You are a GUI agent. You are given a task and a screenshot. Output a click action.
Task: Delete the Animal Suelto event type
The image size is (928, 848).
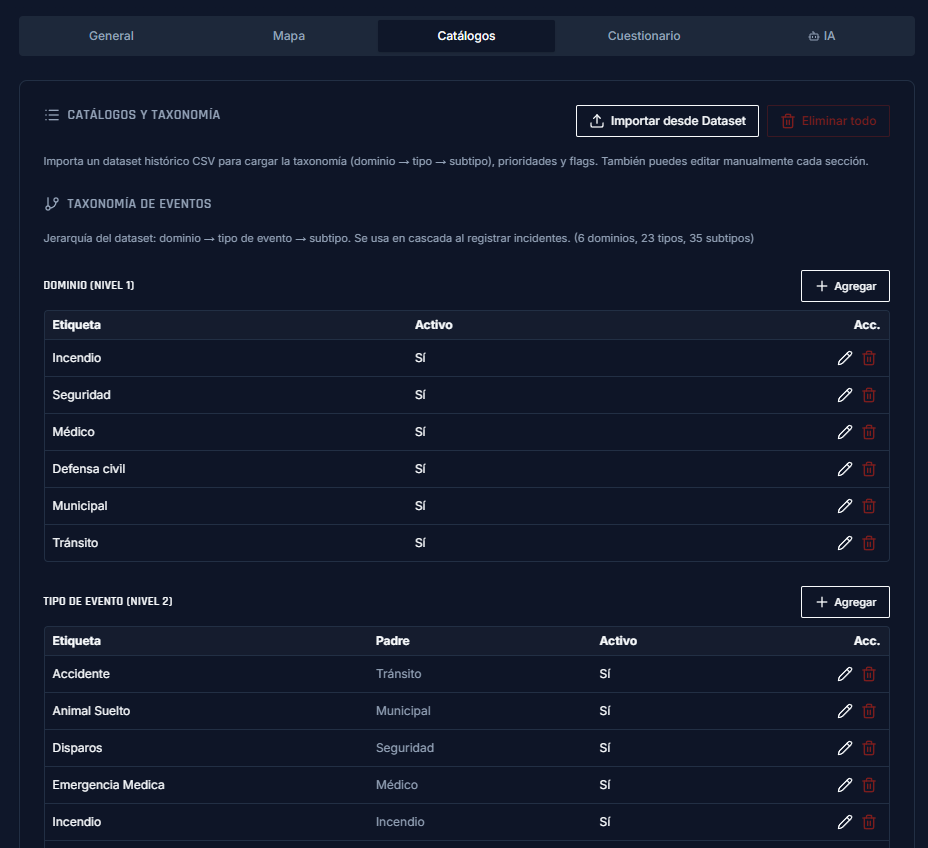[869, 711]
